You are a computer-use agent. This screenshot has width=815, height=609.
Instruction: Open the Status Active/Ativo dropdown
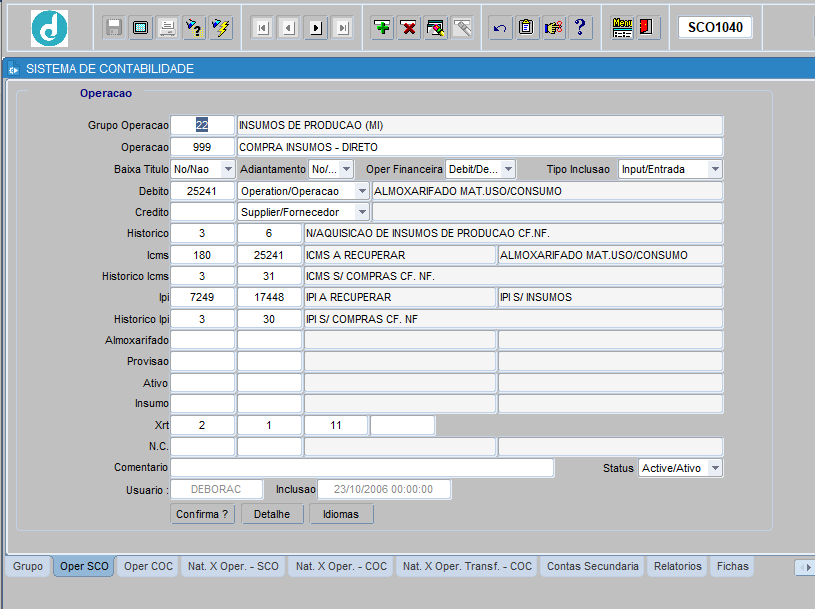(x=716, y=468)
